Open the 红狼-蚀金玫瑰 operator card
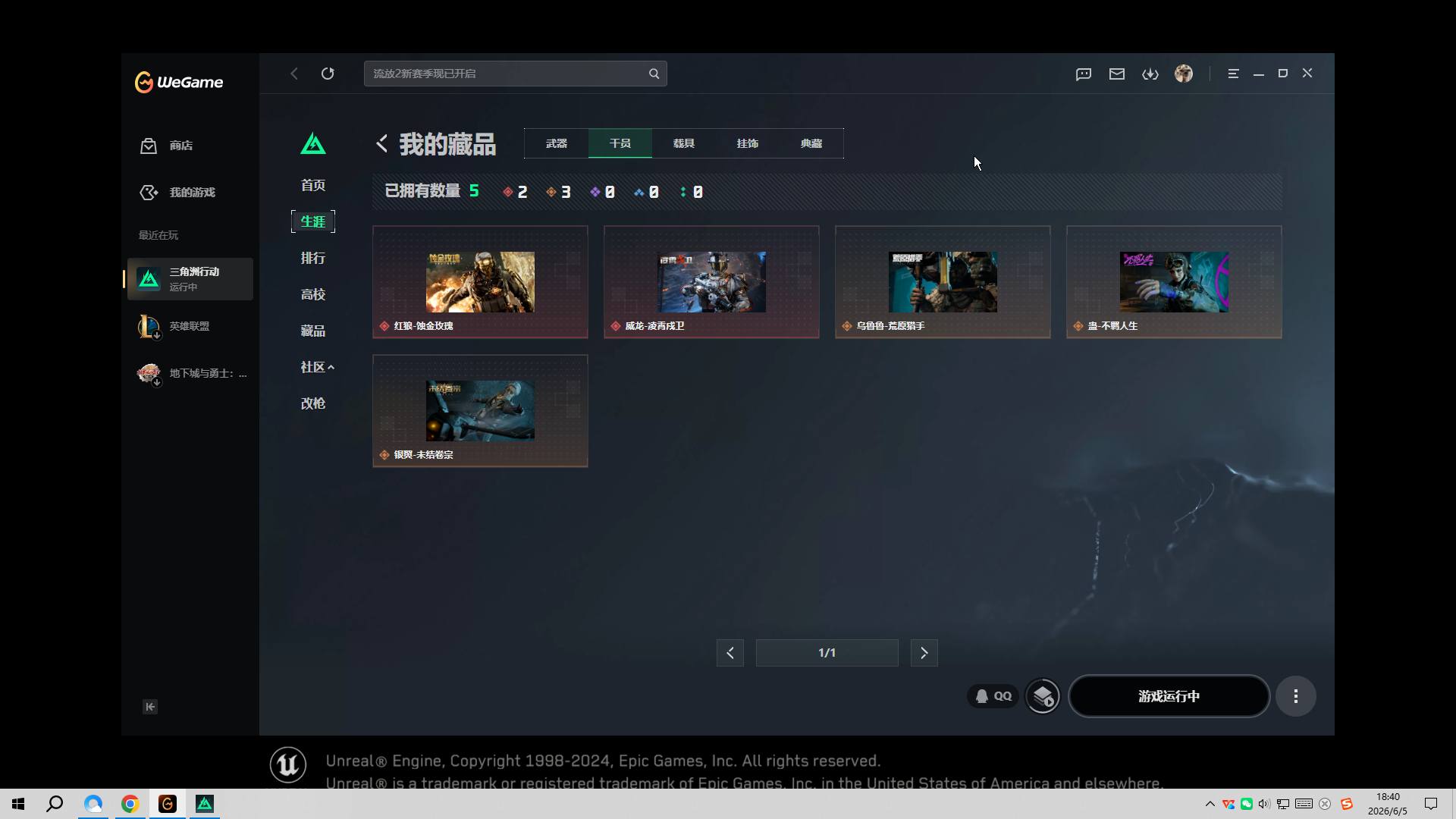Image resolution: width=1456 pixels, height=819 pixels. (x=480, y=282)
